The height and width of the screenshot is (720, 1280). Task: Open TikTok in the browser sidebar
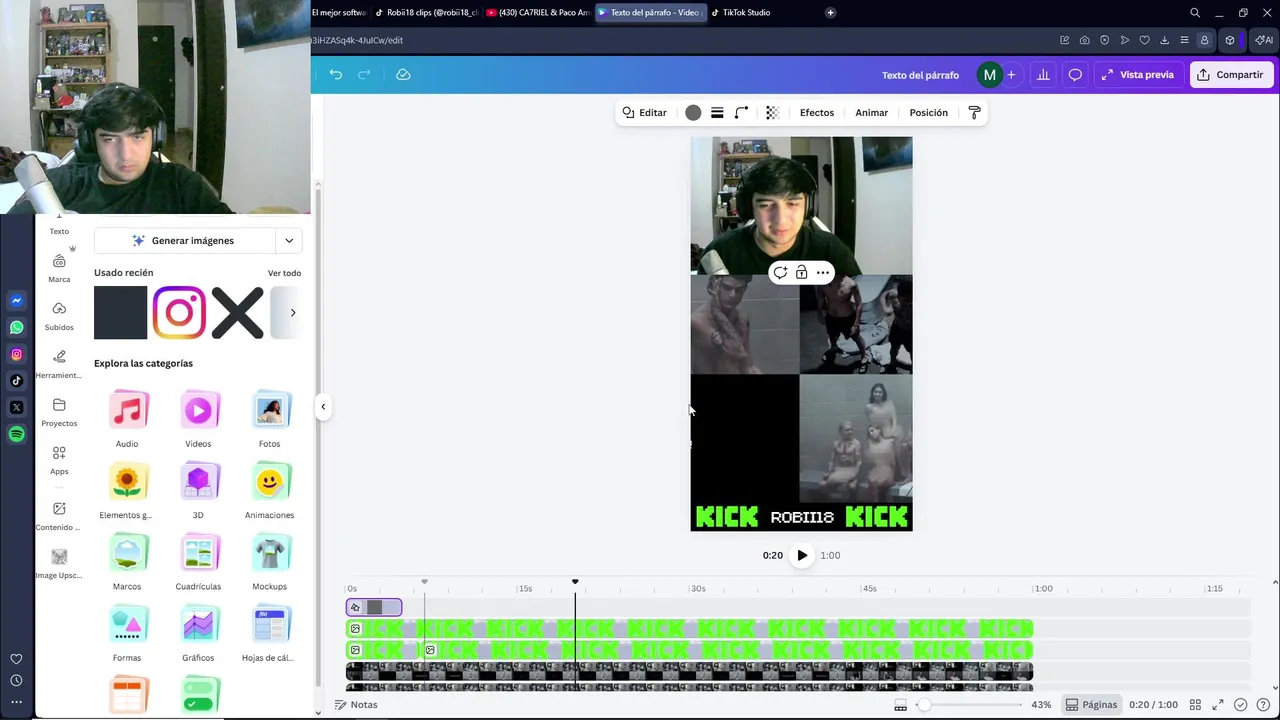[x=16, y=380]
